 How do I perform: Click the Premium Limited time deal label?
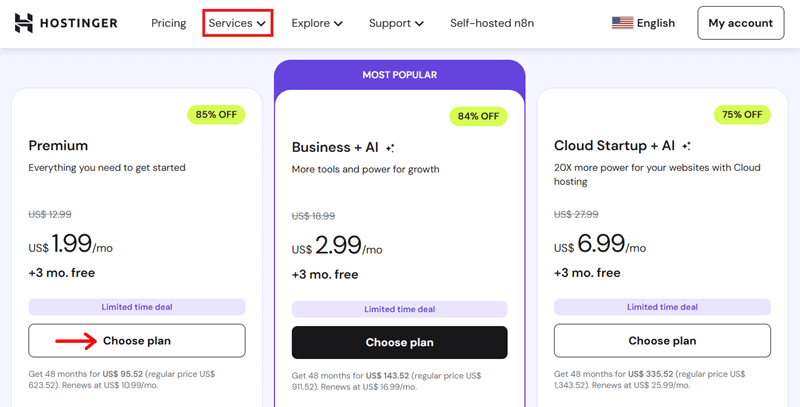click(x=137, y=307)
